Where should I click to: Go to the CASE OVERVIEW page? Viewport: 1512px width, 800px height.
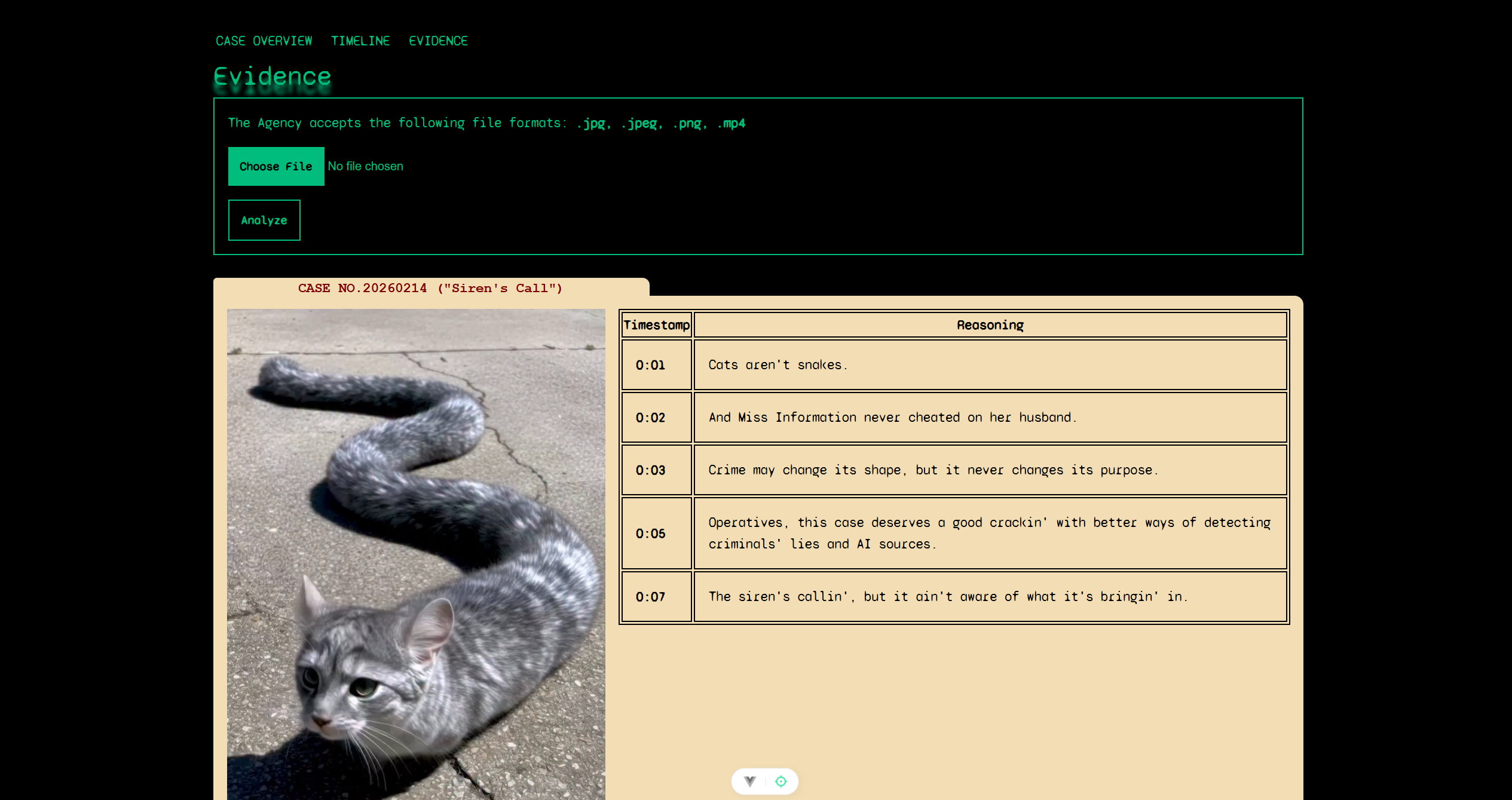pyautogui.click(x=264, y=41)
